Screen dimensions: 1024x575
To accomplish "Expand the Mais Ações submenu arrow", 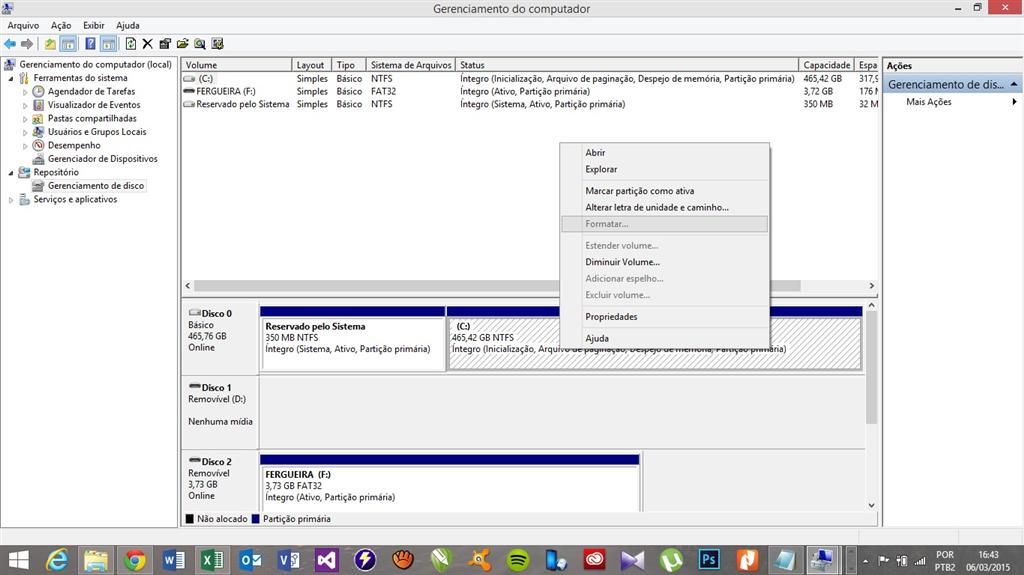I will coord(1014,102).
